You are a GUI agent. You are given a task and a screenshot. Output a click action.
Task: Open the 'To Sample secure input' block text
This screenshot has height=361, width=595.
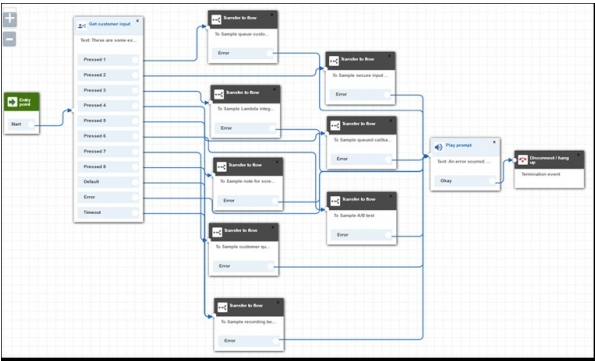(360, 76)
